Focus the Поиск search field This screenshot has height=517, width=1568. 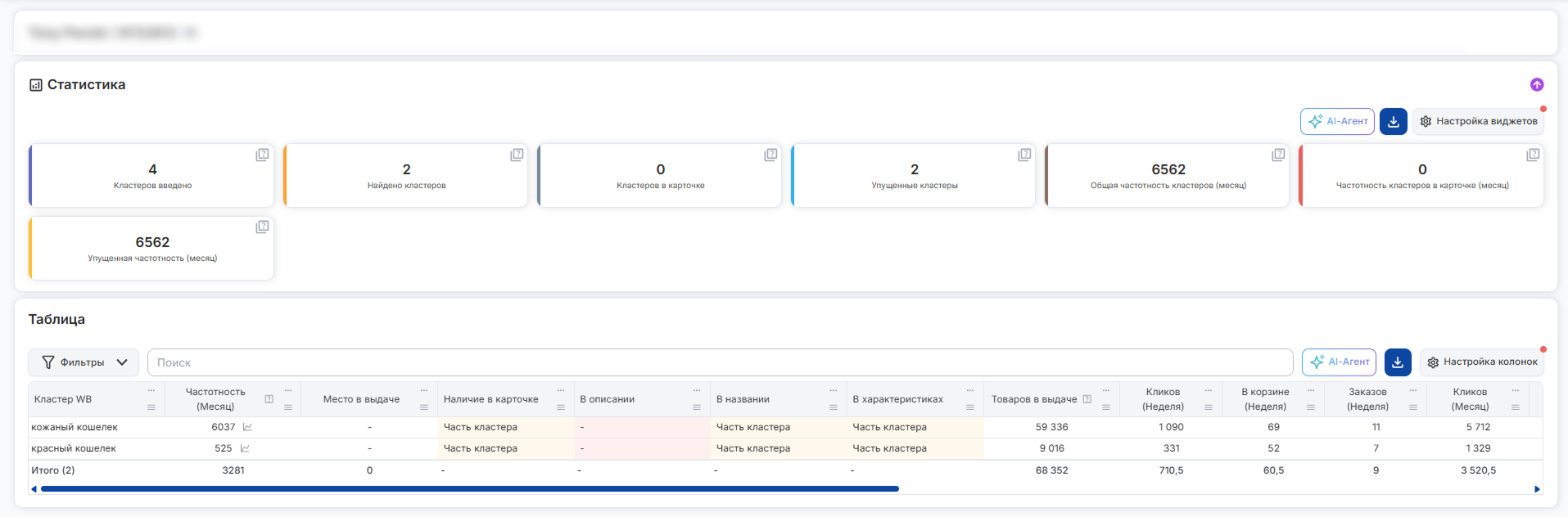[x=720, y=362]
